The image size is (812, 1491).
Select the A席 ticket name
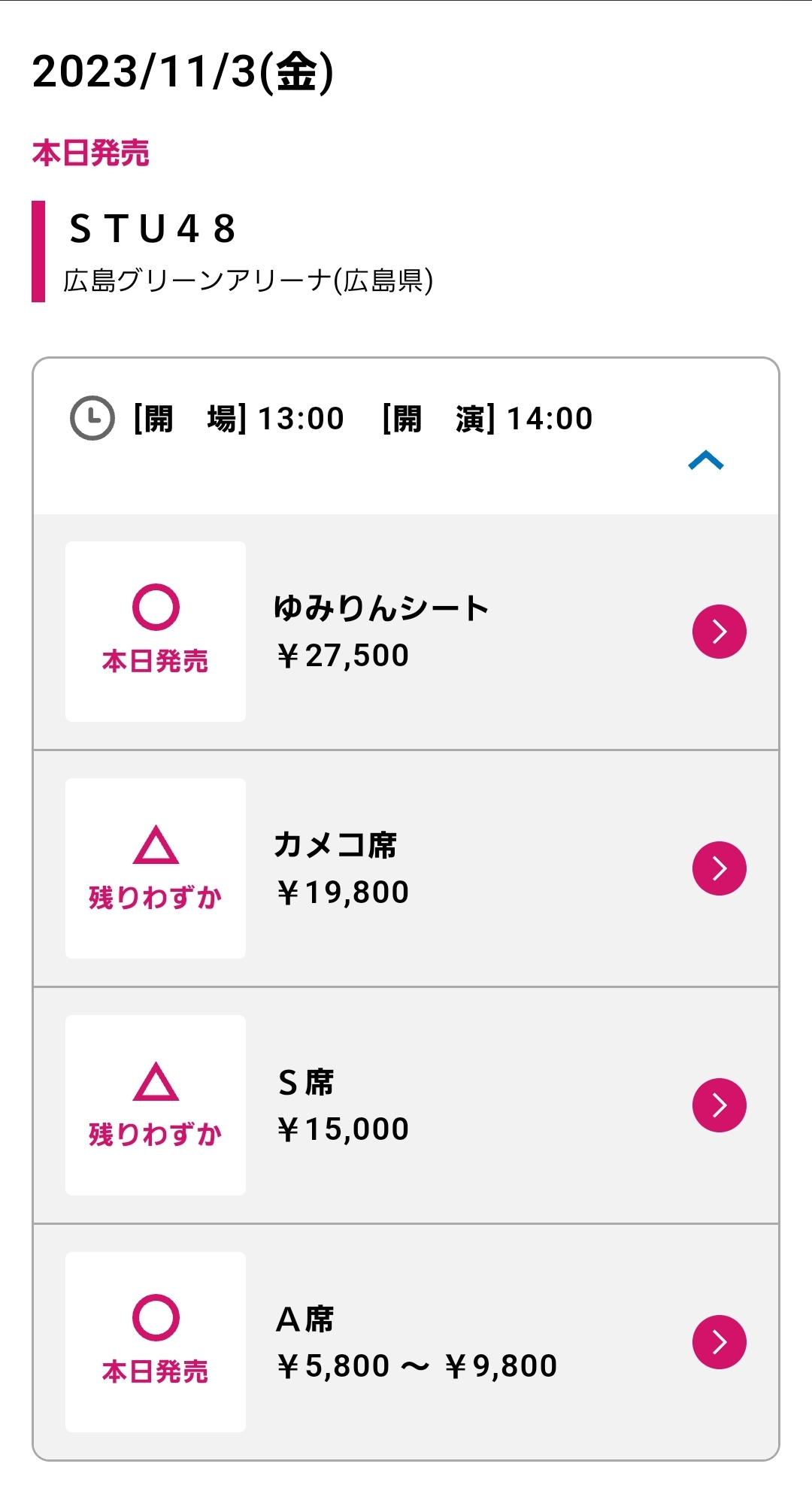pos(305,1320)
